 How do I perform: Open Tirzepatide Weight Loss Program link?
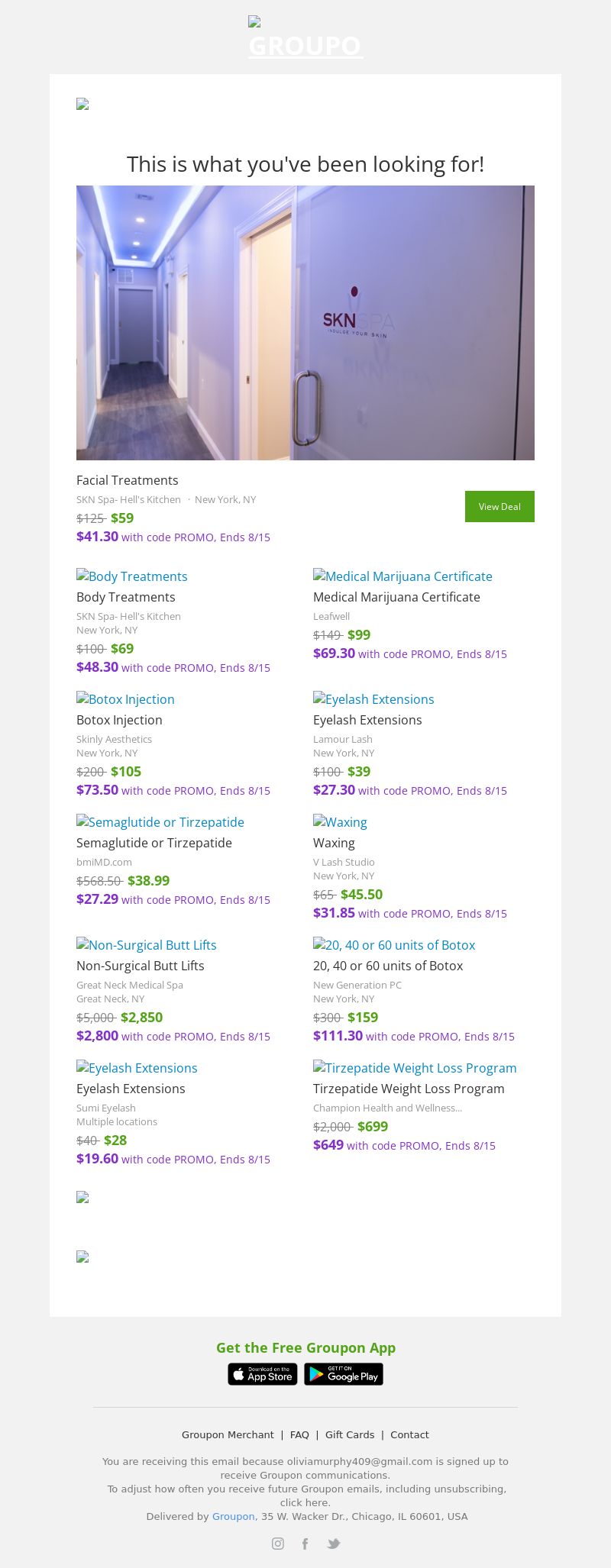[x=409, y=1089]
